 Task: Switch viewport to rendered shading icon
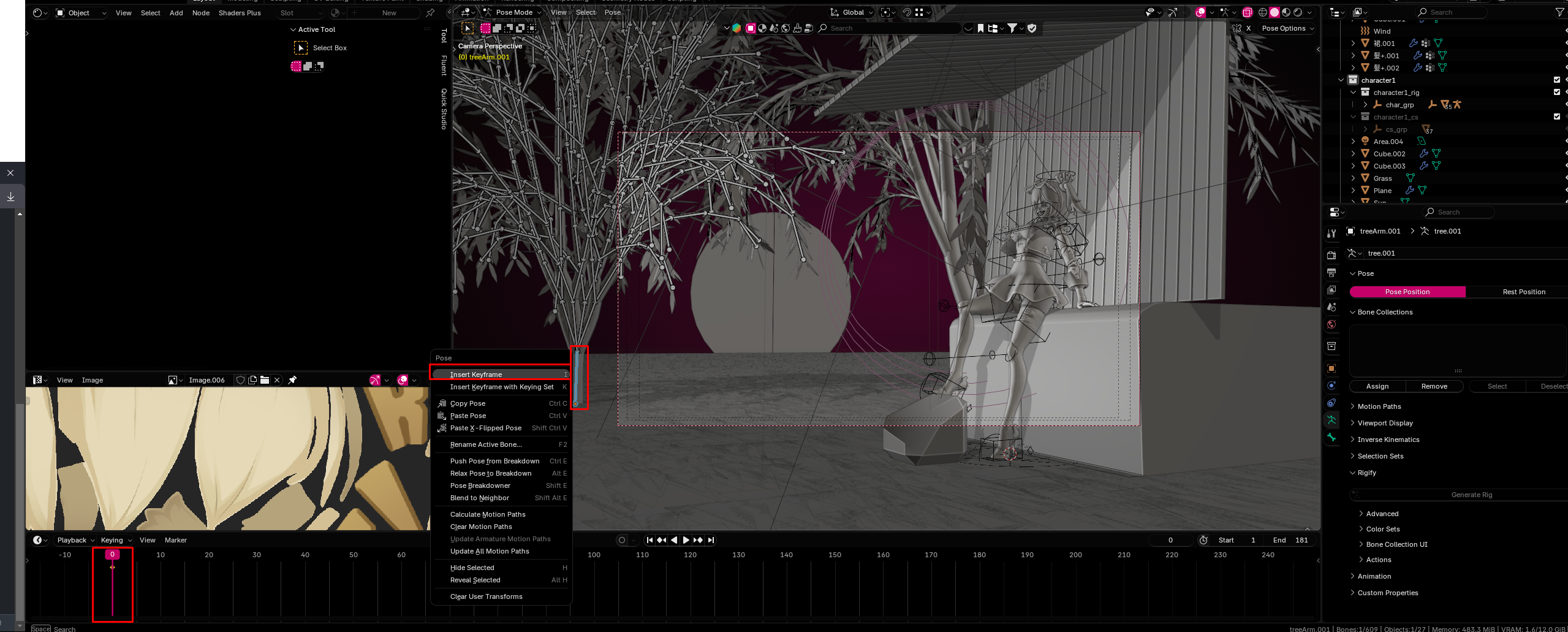click(x=1298, y=12)
